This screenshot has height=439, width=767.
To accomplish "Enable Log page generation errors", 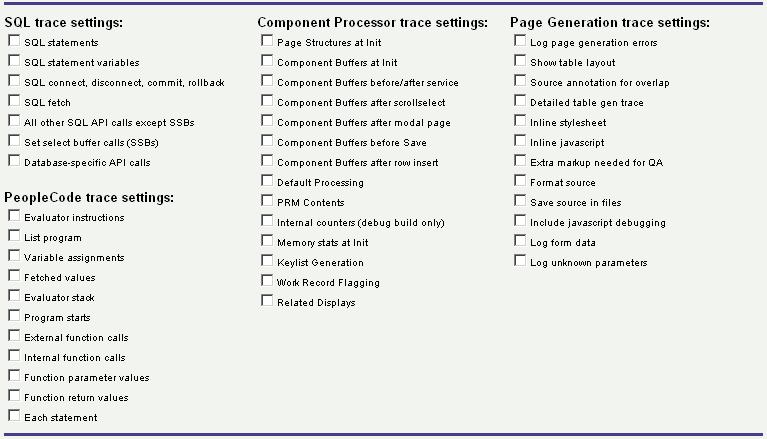I will tap(520, 41).
